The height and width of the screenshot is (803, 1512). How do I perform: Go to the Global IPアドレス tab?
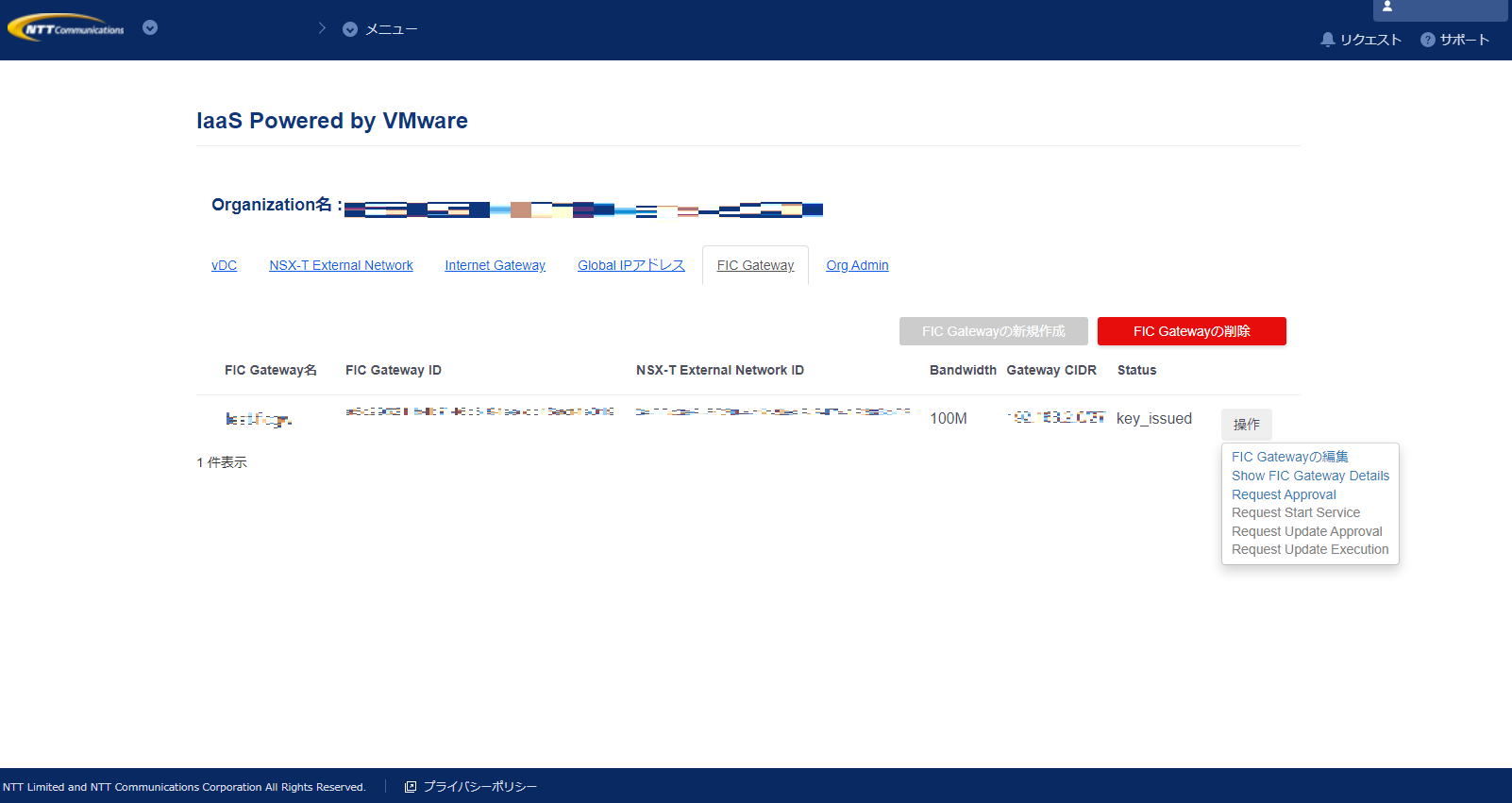point(631,265)
